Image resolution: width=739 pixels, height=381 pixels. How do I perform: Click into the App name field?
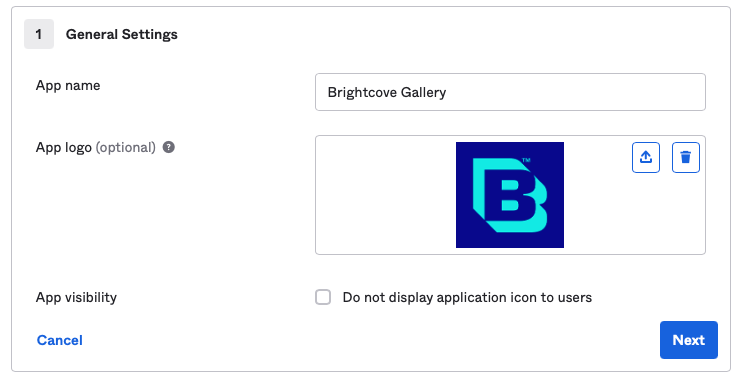pyautogui.click(x=510, y=92)
